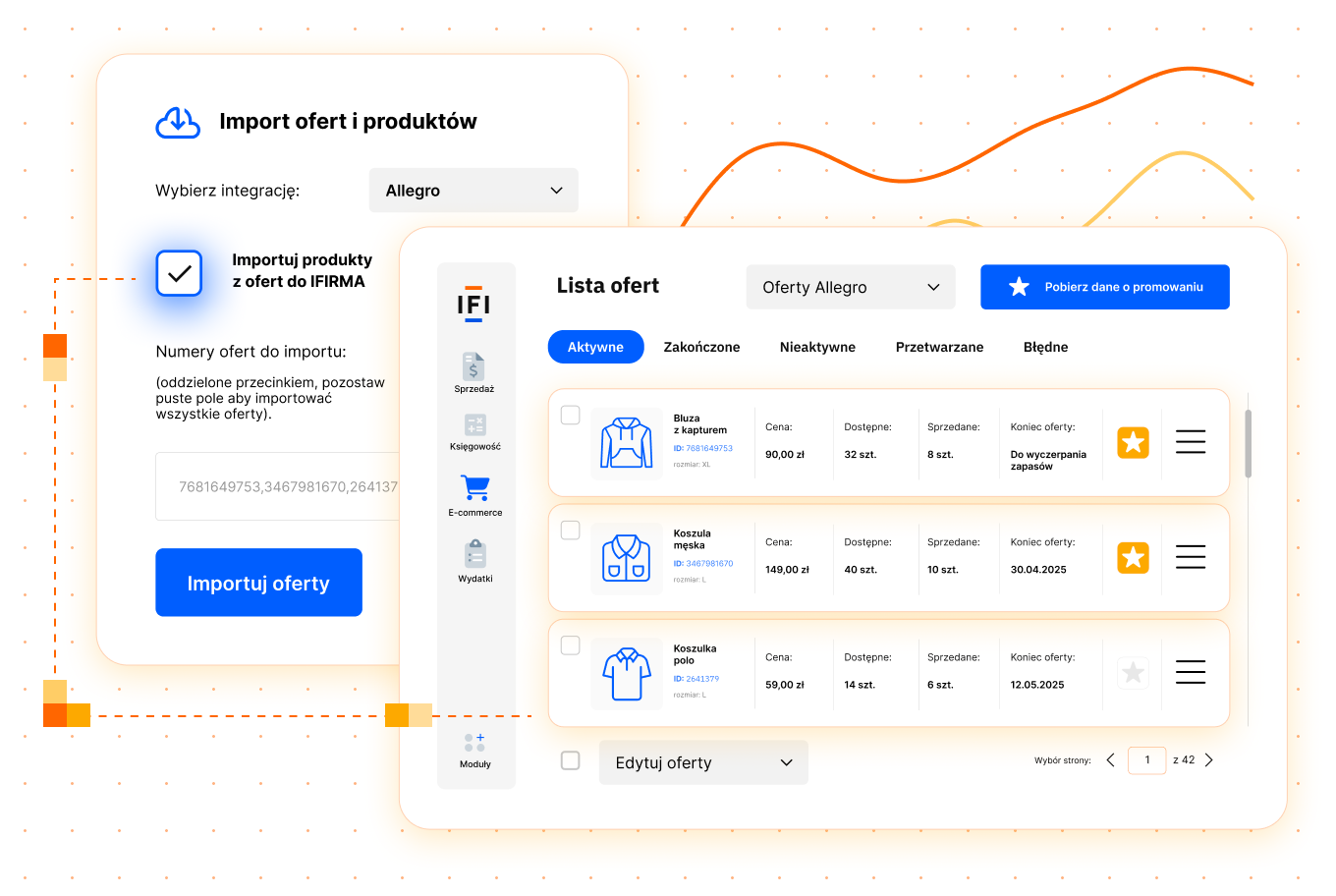Click price 59,00 zł
This screenshot has width=1336, height=896.
point(785,685)
